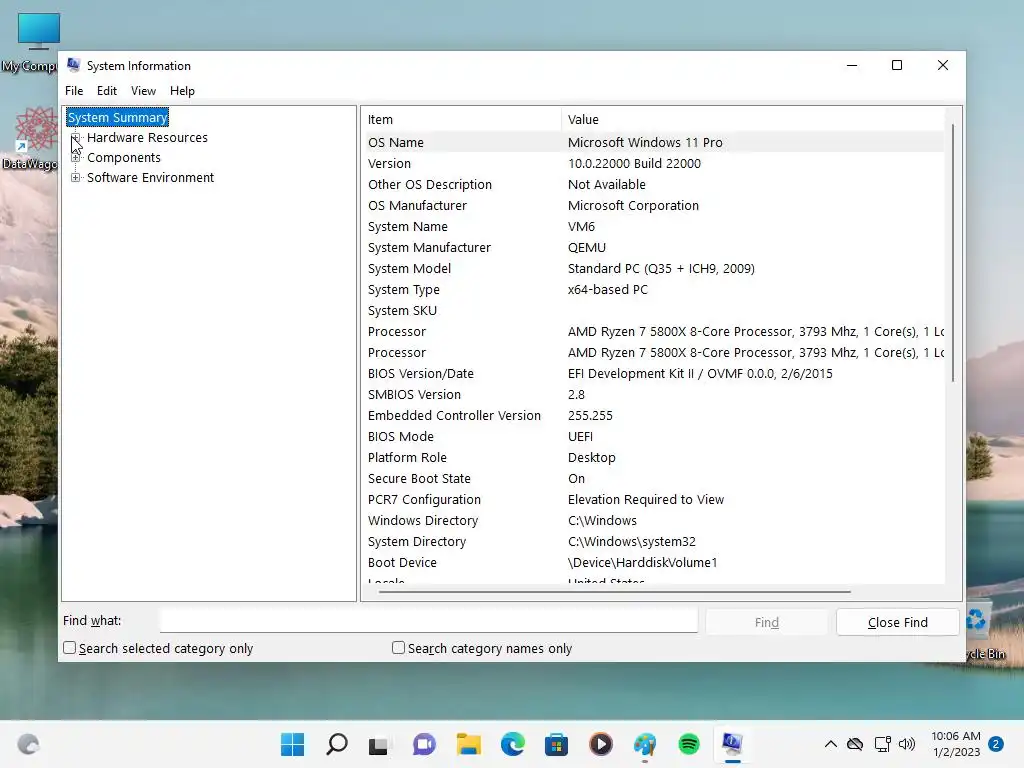This screenshot has height=768, width=1024.
Task: Select the System Model row
Action: click(x=653, y=268)
